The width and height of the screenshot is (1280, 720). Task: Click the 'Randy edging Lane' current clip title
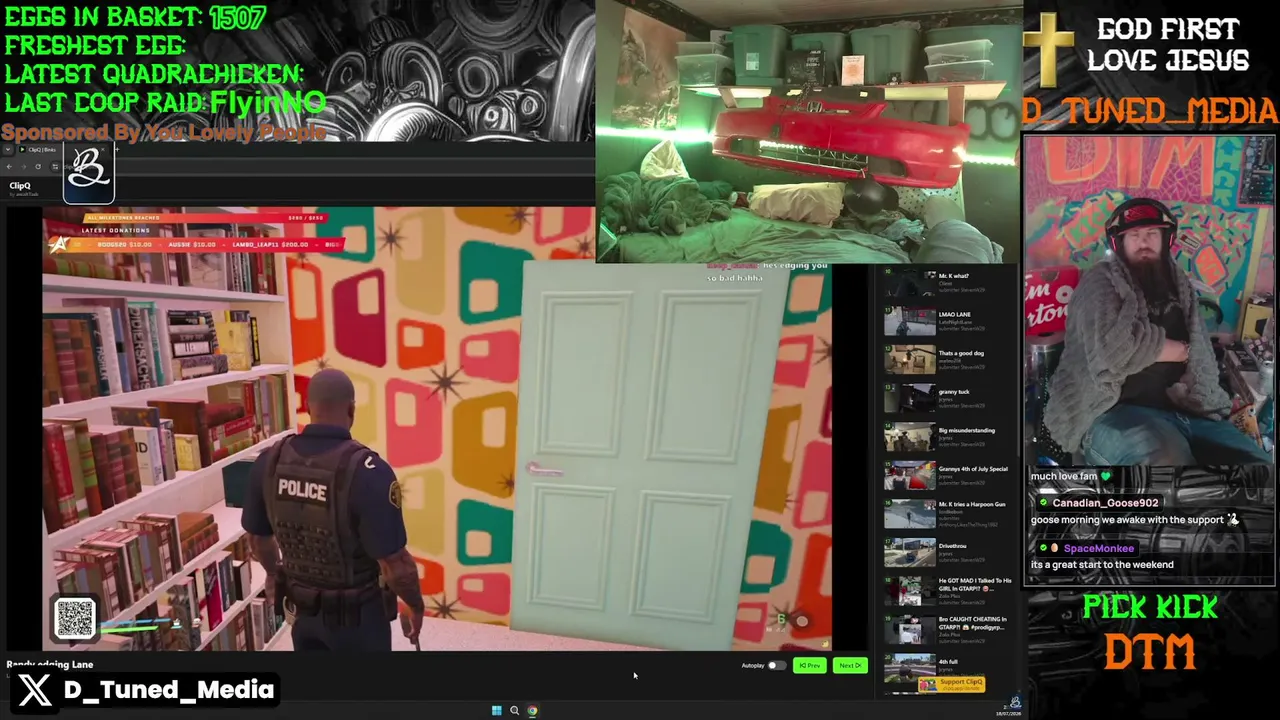[50, 665]
